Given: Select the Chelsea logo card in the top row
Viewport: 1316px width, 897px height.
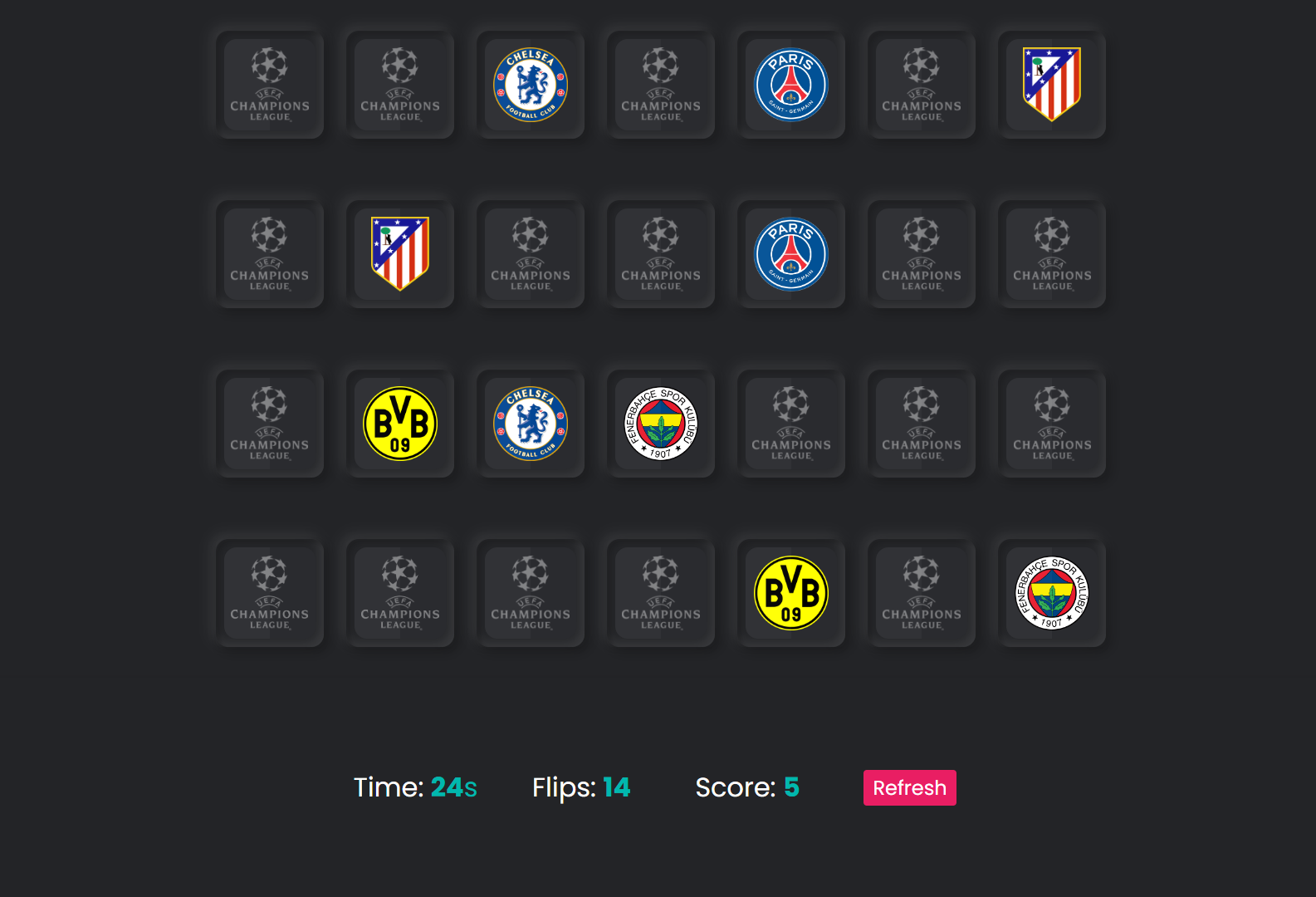Looking at the screenshot, I should coord(531,83).
